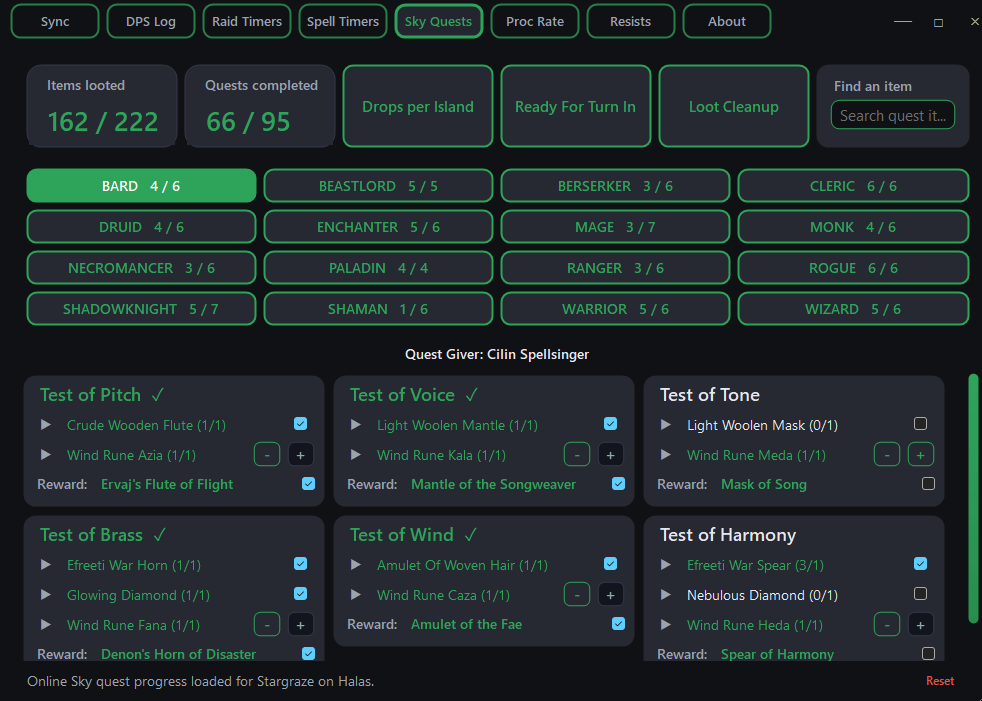Decrease Wind Rune Fana count

coord(267,625)
